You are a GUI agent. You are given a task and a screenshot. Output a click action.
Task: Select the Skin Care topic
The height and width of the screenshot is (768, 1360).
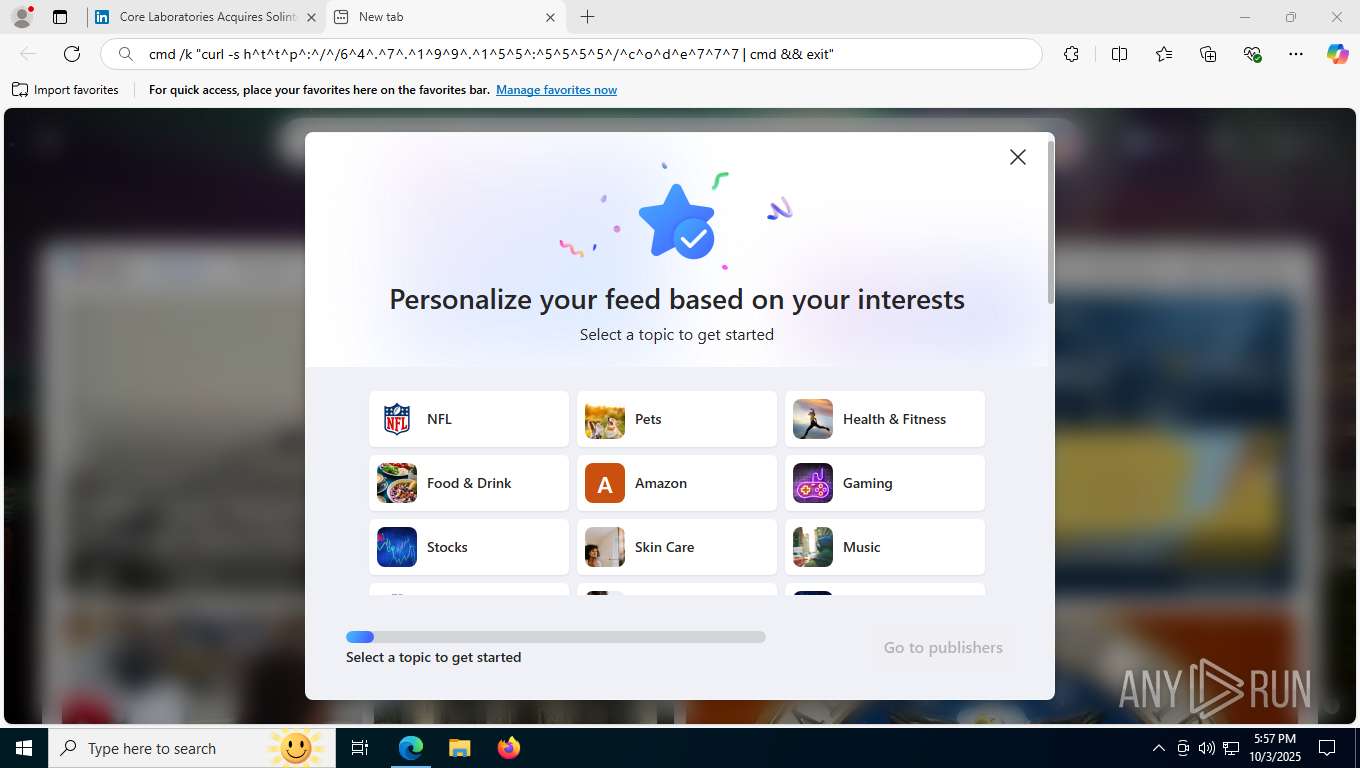[x=677, y=547]
